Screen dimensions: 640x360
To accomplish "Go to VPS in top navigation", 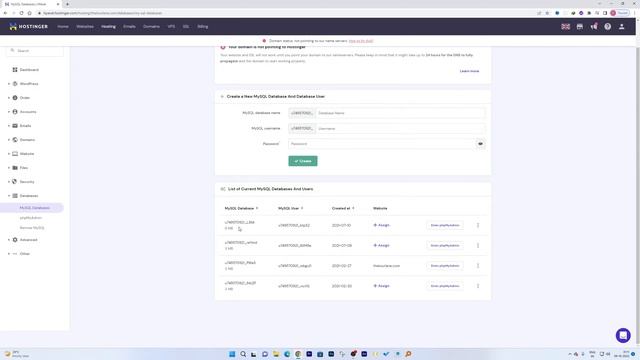I will pos(171,27).
